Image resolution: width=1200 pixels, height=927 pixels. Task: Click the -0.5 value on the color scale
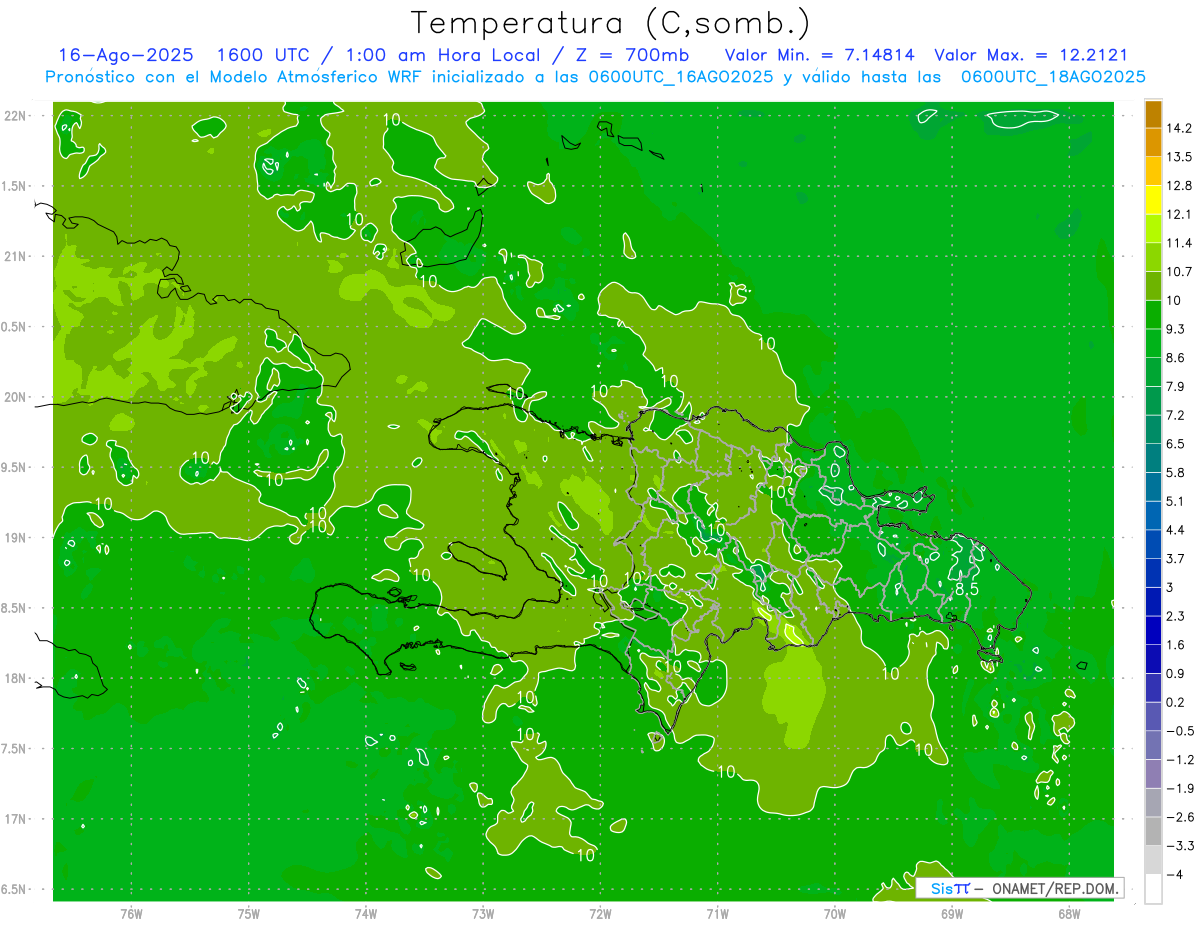(1180, 731)
